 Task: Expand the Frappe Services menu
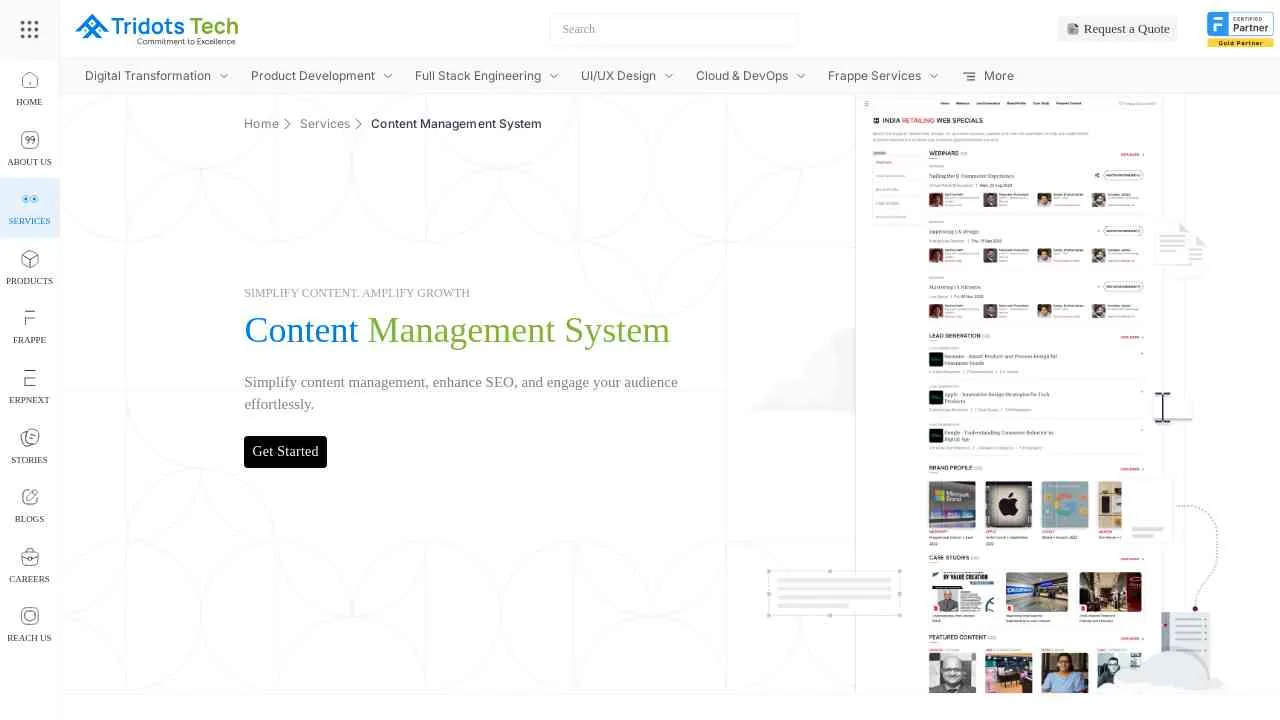click(884, 76)
